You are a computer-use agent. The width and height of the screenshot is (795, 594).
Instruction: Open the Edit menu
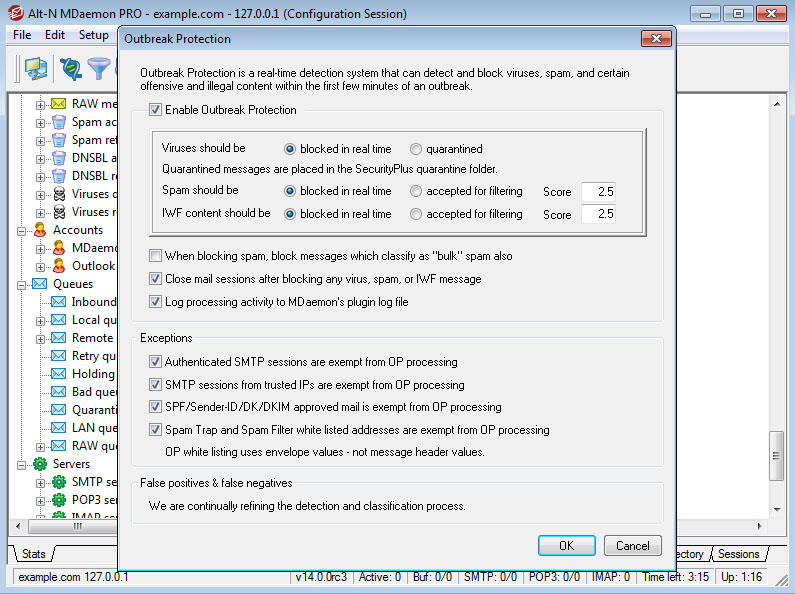(x=55, y=35)
